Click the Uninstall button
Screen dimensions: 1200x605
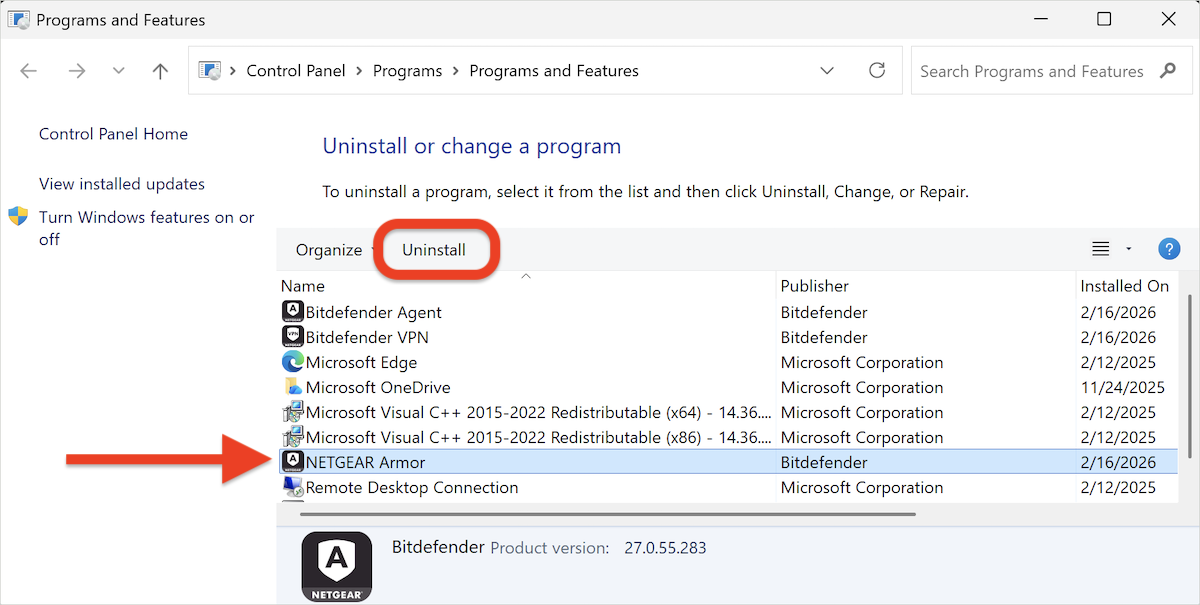[436, 249]
